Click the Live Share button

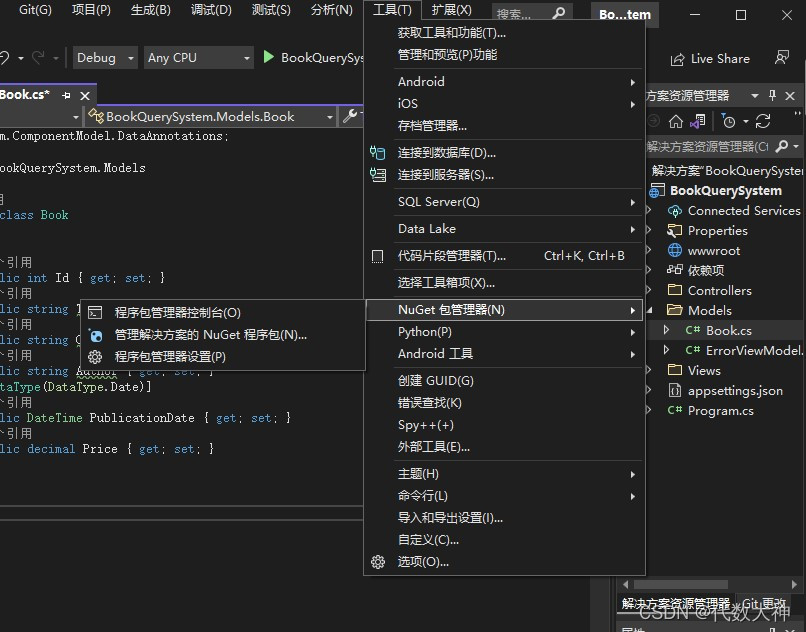pos(710,59)
